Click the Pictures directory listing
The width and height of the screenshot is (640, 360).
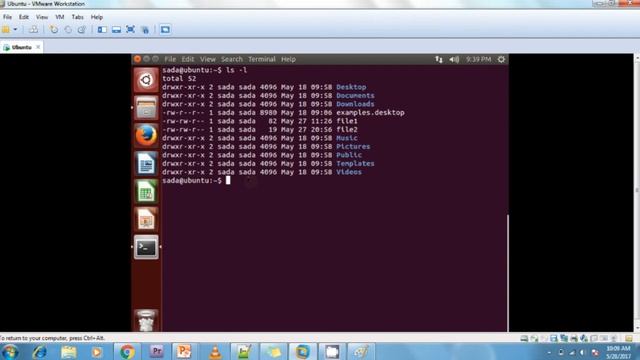[353, 147]
